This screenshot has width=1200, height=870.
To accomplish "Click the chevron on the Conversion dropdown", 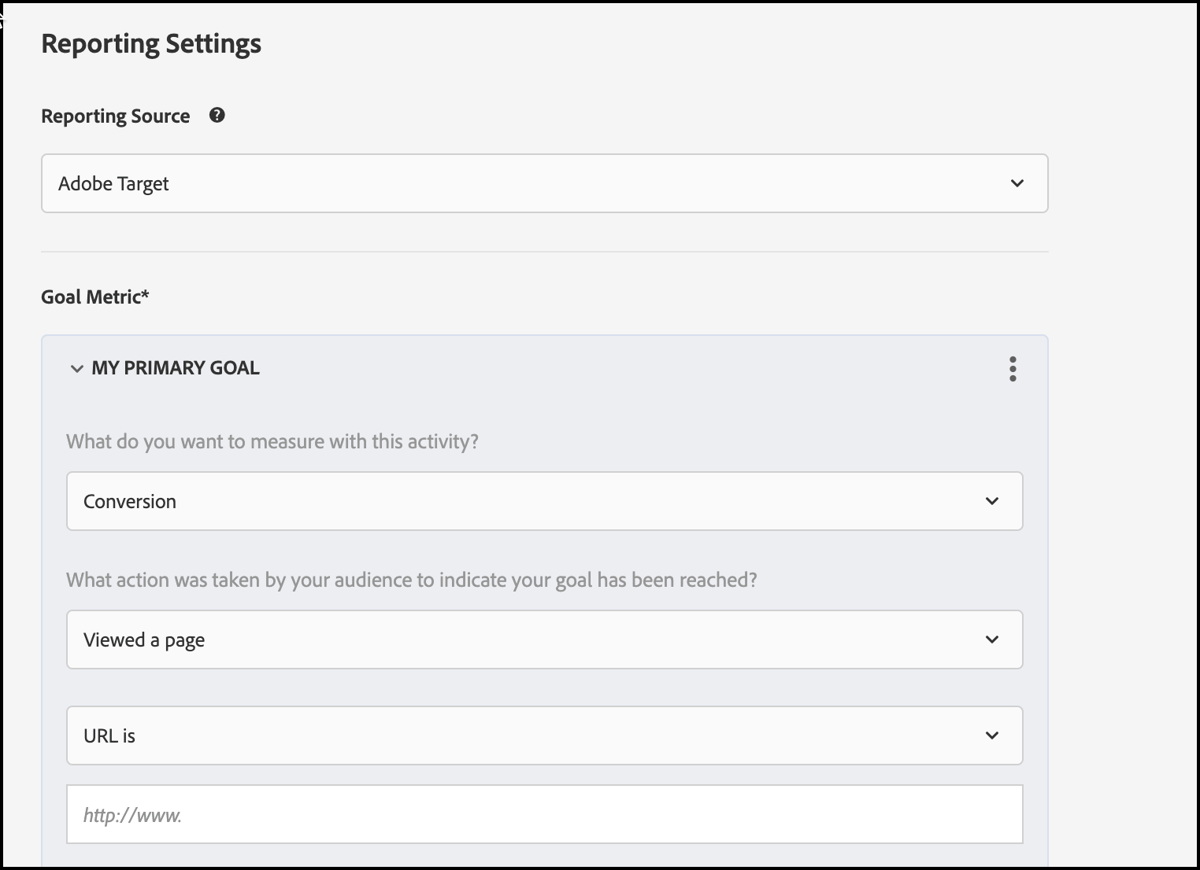I will 993,501.
